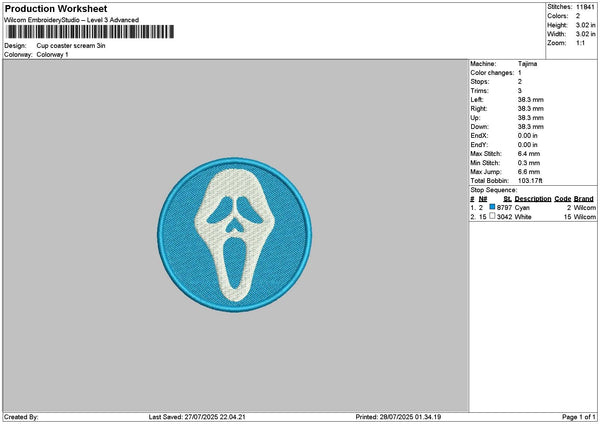The width and height of the screenshot is (600, 424).
Task: Click the Up value 38.3 mm
Action: click(x=531, y=118)
